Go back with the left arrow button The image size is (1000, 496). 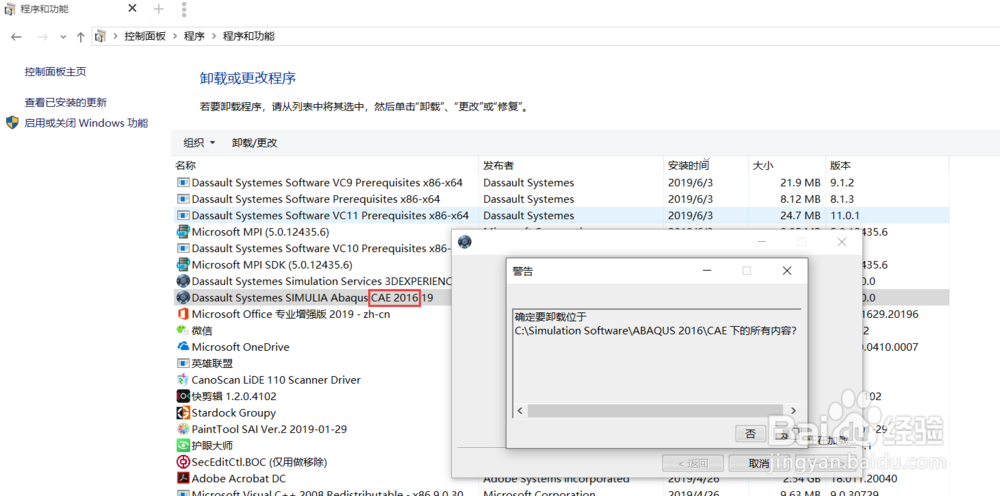pos(16,37)
